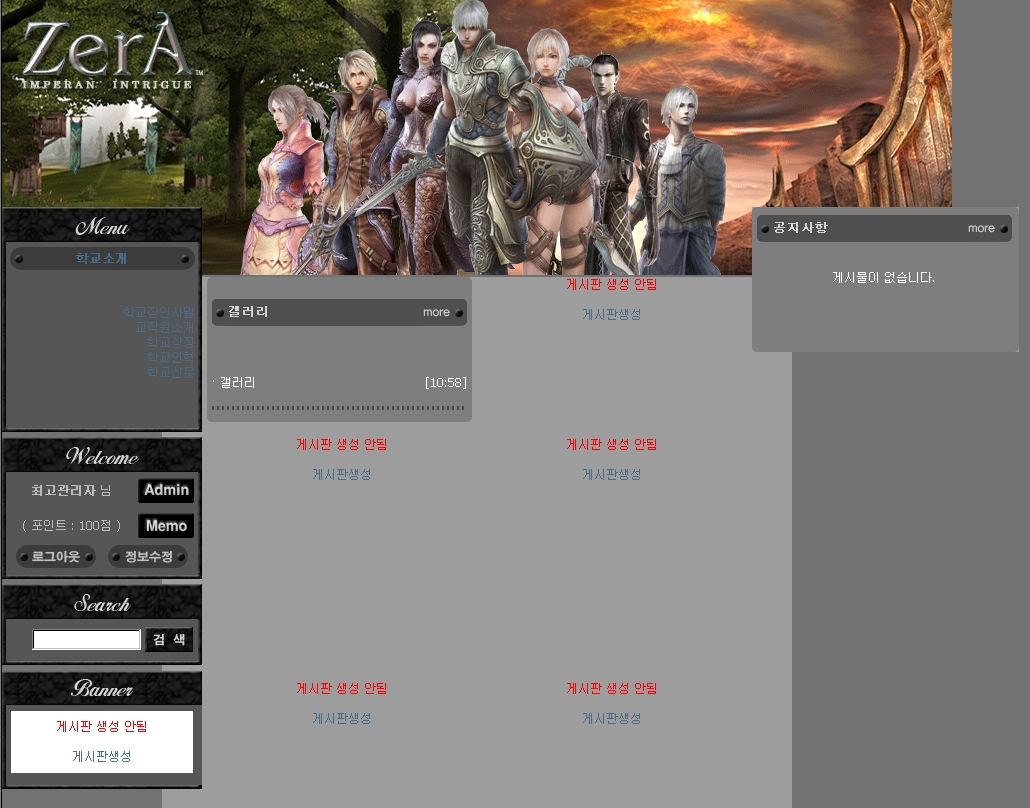Click the 게시물이 없습니다 message
Viewport: 1030px width, 808px height.
883,277
